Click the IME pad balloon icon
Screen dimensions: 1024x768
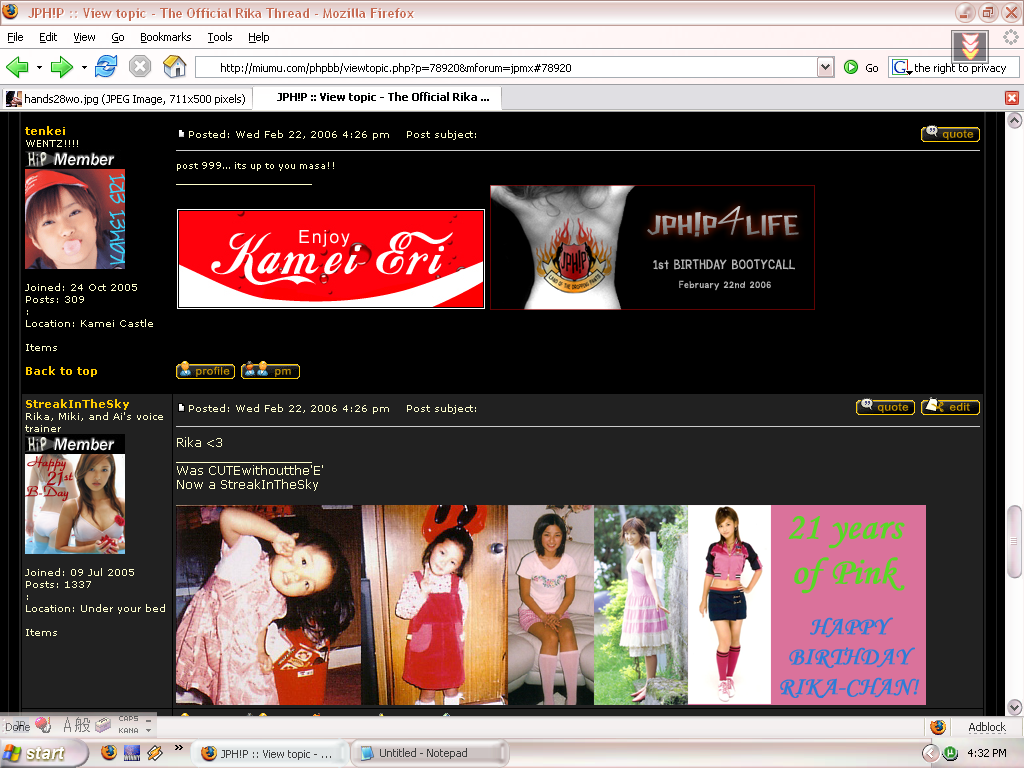tap(43, 724)
